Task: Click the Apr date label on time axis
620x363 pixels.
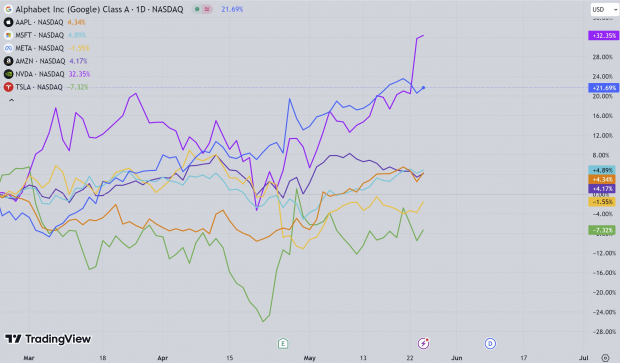Action: [163, 358]
